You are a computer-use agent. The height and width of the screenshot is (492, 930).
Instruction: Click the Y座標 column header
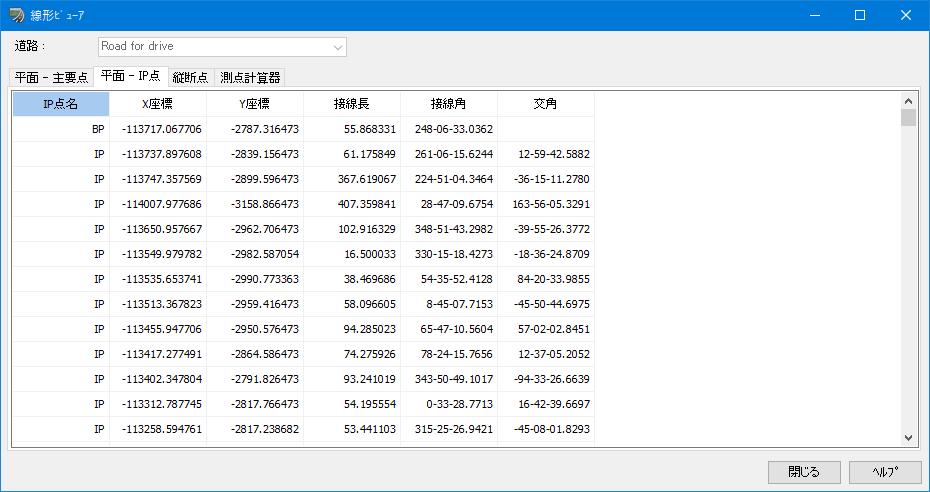click(255, 104)
